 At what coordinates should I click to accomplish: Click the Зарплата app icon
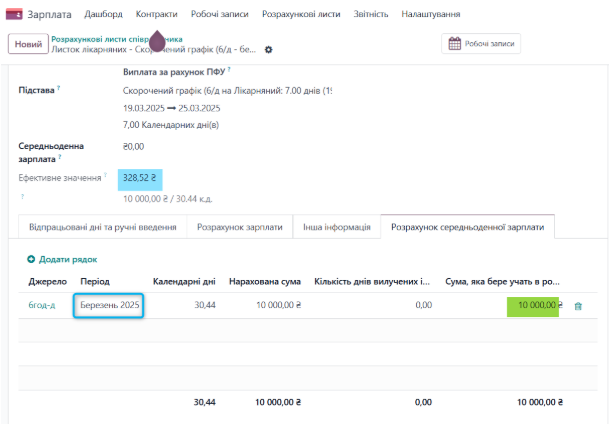tap(14, 15)
